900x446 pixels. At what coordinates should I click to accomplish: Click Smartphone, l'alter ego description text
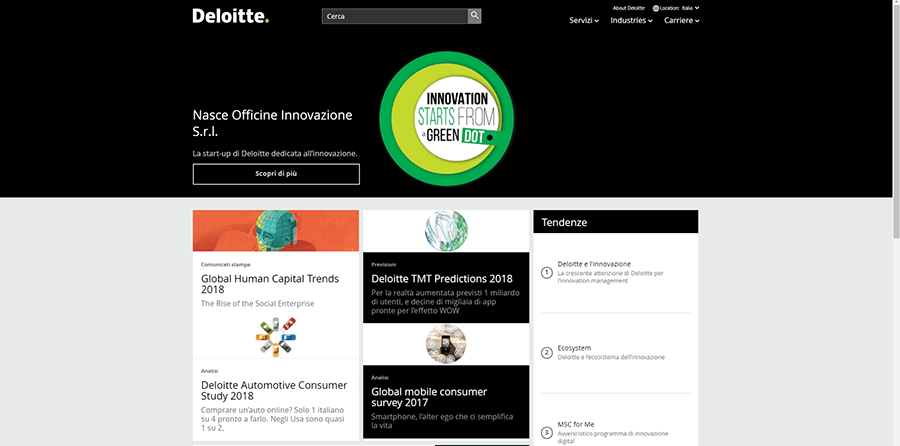coord(442,421)
